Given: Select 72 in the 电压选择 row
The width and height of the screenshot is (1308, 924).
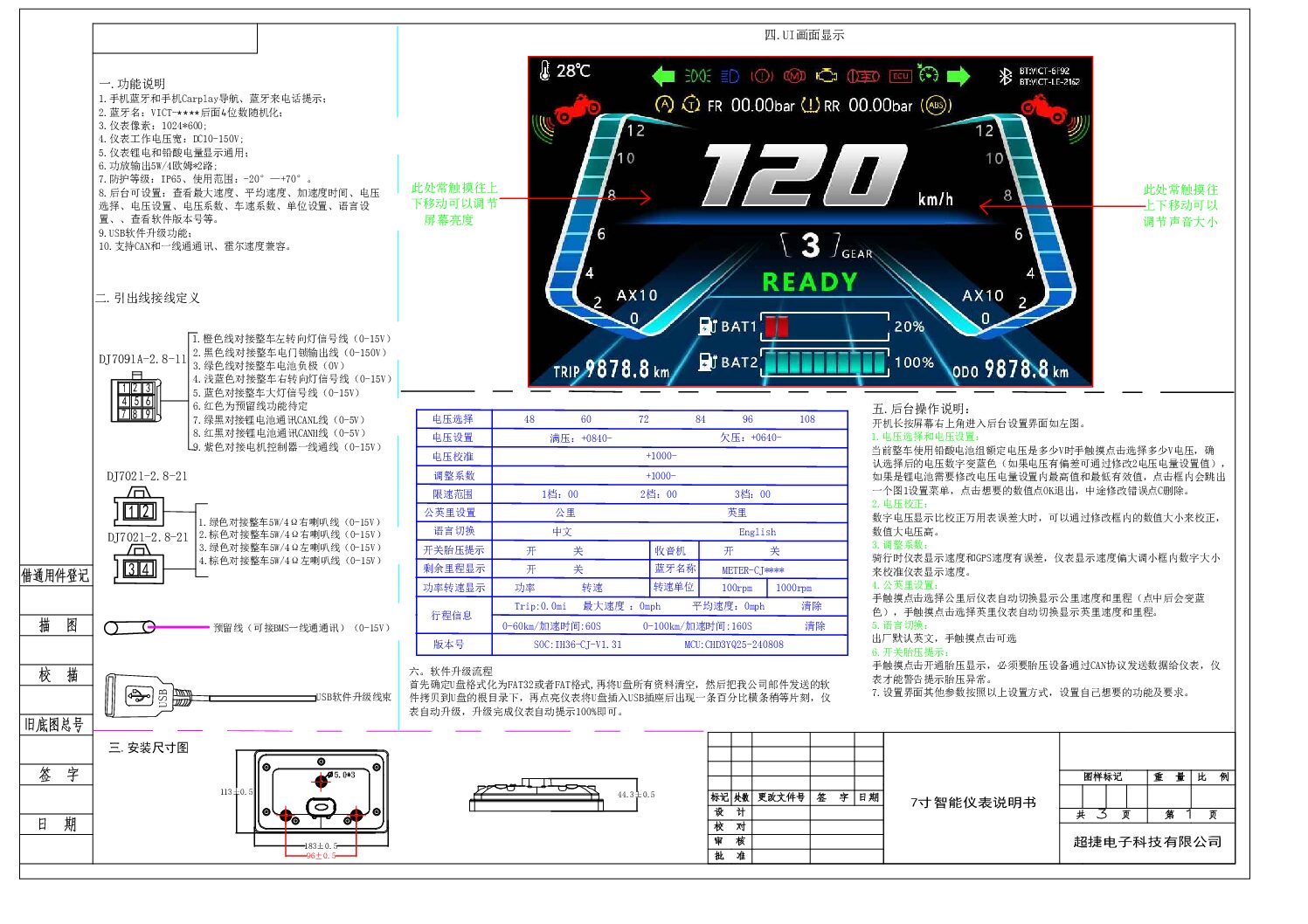Looking at the screenshot, I should tap(643, 419).
